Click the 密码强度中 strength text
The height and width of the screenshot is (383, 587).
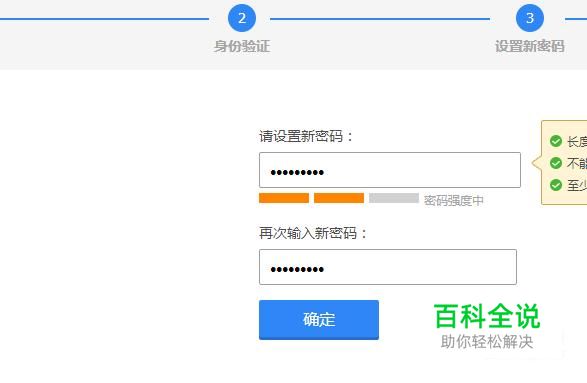(x=454, y=201)
